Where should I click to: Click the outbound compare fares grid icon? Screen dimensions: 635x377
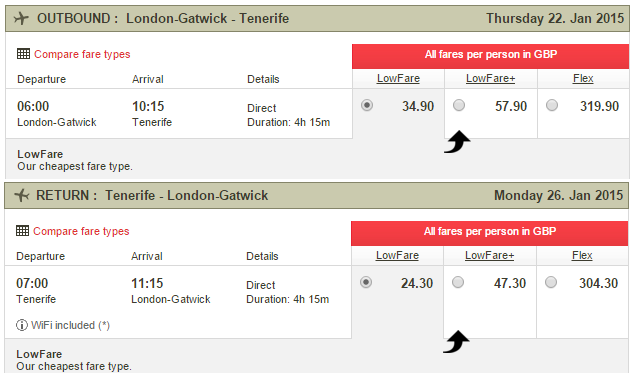click(x=23, y=53)
